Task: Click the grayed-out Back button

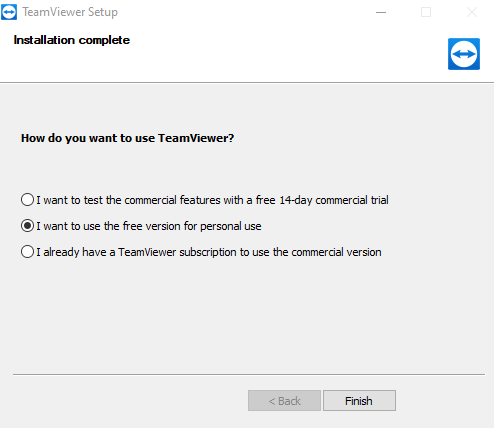Action: click(284, 401)
